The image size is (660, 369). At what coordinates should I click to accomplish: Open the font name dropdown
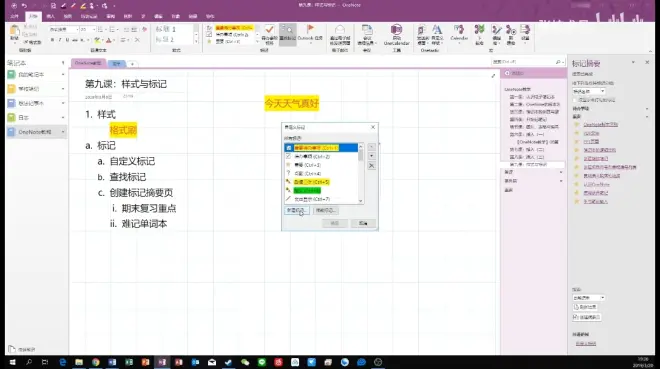coord(77,29)
